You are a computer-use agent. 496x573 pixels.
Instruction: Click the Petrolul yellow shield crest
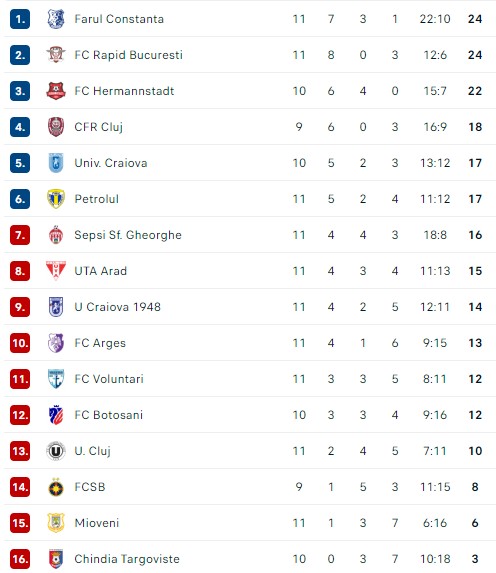pos(56,199)
